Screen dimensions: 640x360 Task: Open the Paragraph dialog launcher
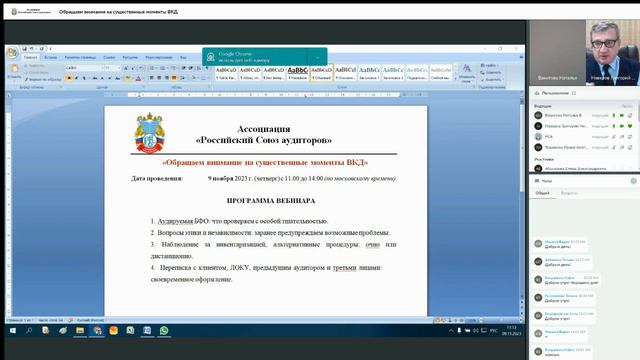coord(209,87)
